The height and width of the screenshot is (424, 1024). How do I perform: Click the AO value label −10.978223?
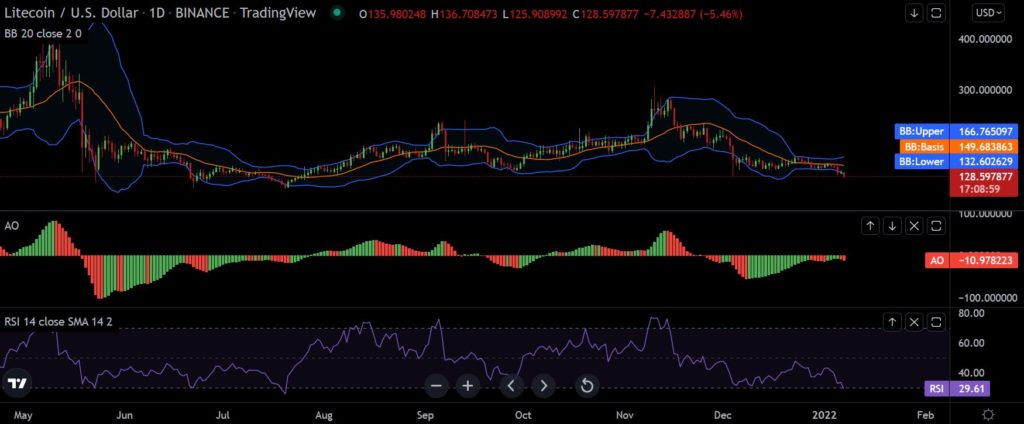click(970, 260)
